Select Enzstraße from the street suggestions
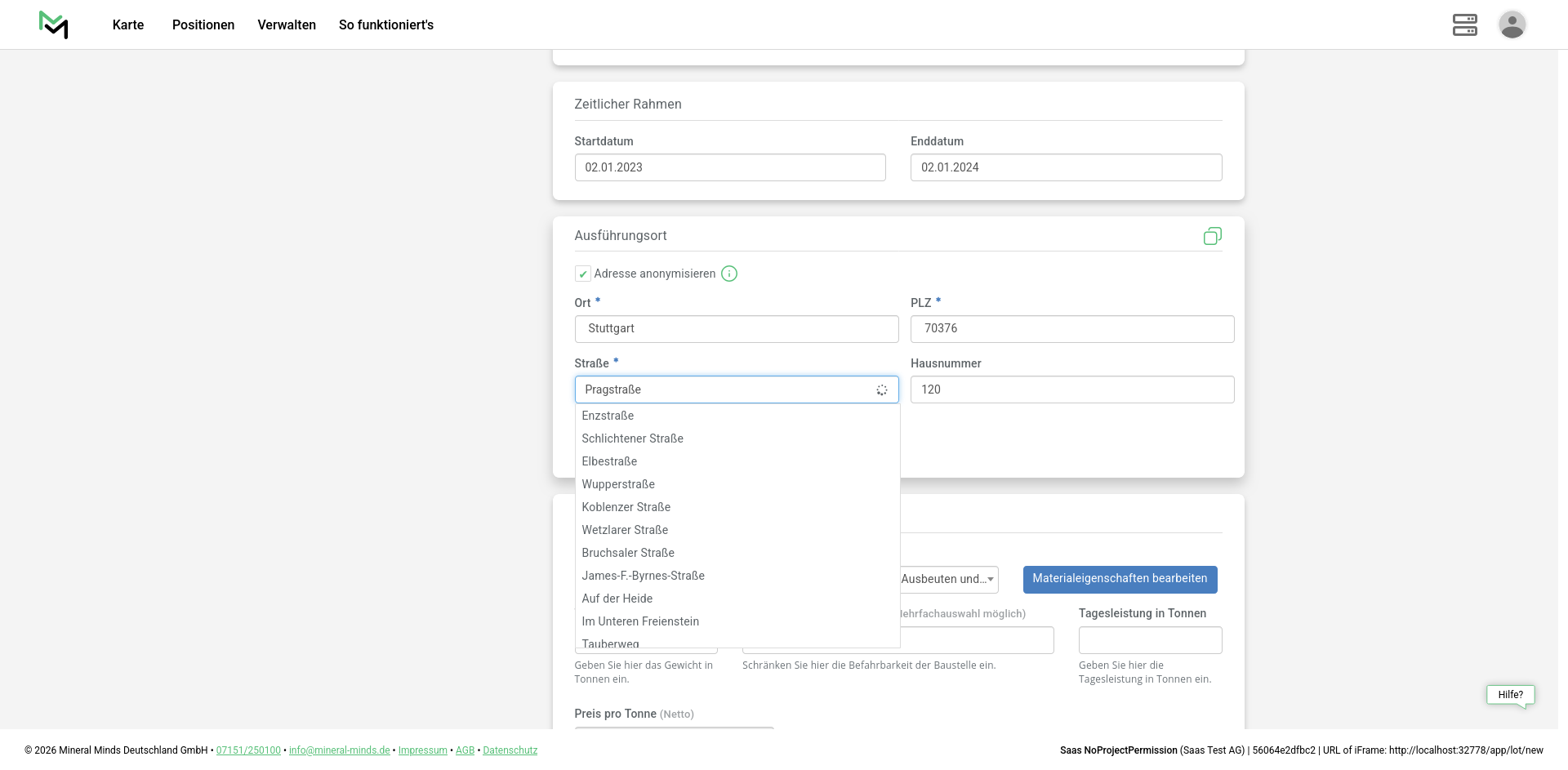The image size is (1568, 770). pyautogui.click(x=608, y=416)
